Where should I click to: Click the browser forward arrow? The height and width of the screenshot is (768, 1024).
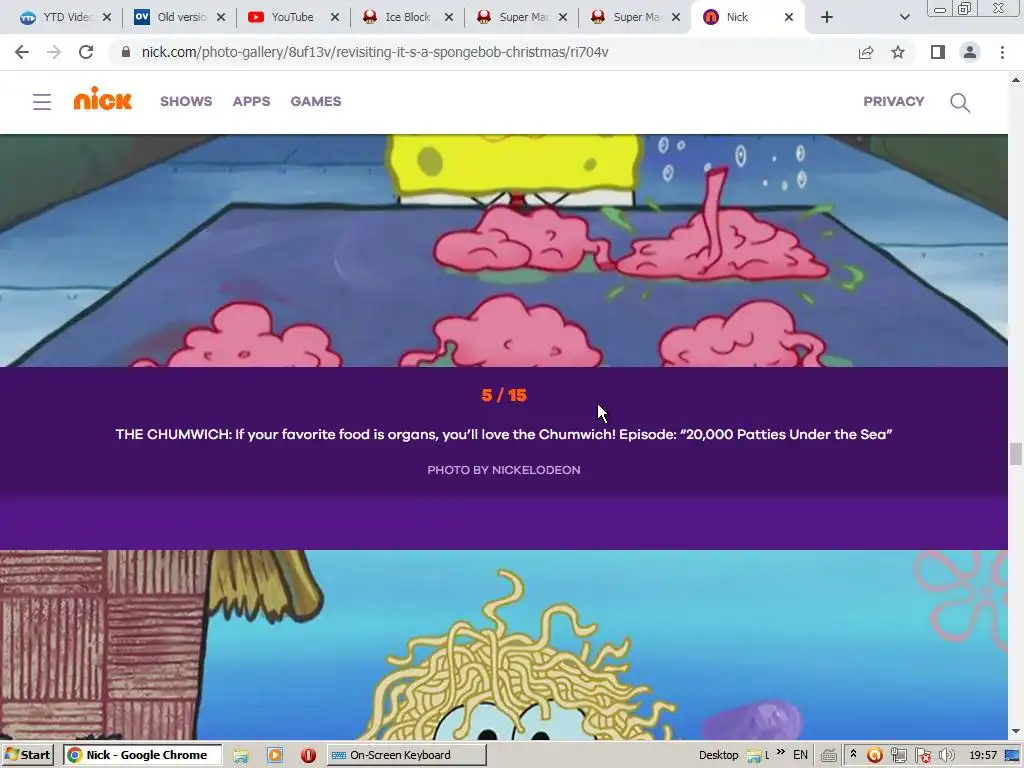(54, 52)
